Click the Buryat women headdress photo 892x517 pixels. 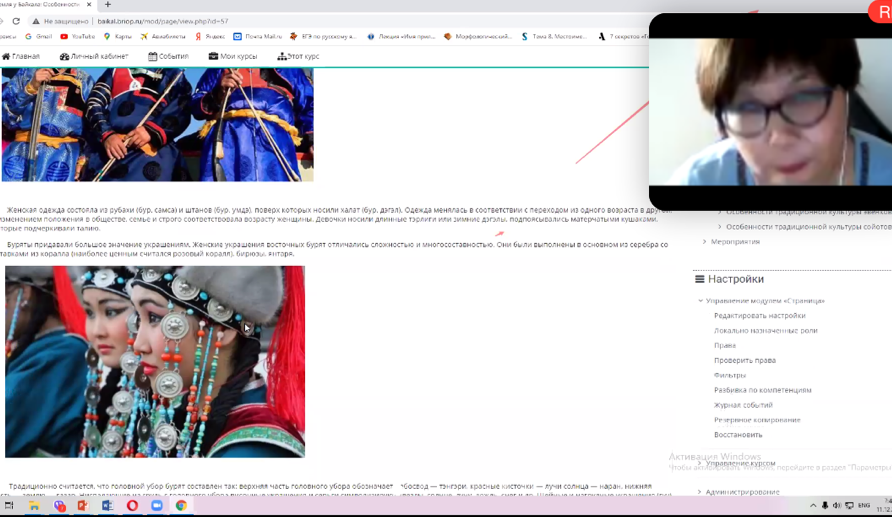coord(155,361)
